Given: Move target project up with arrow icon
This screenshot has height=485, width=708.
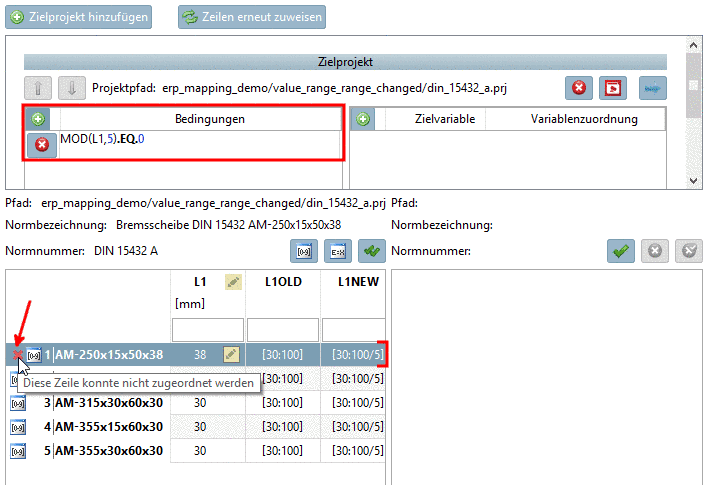Looking at the screenshot, I should click(37, 88).
